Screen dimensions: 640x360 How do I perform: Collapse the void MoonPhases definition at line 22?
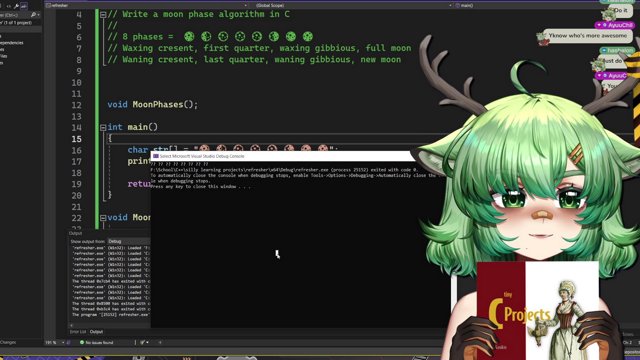coord(103,218)
